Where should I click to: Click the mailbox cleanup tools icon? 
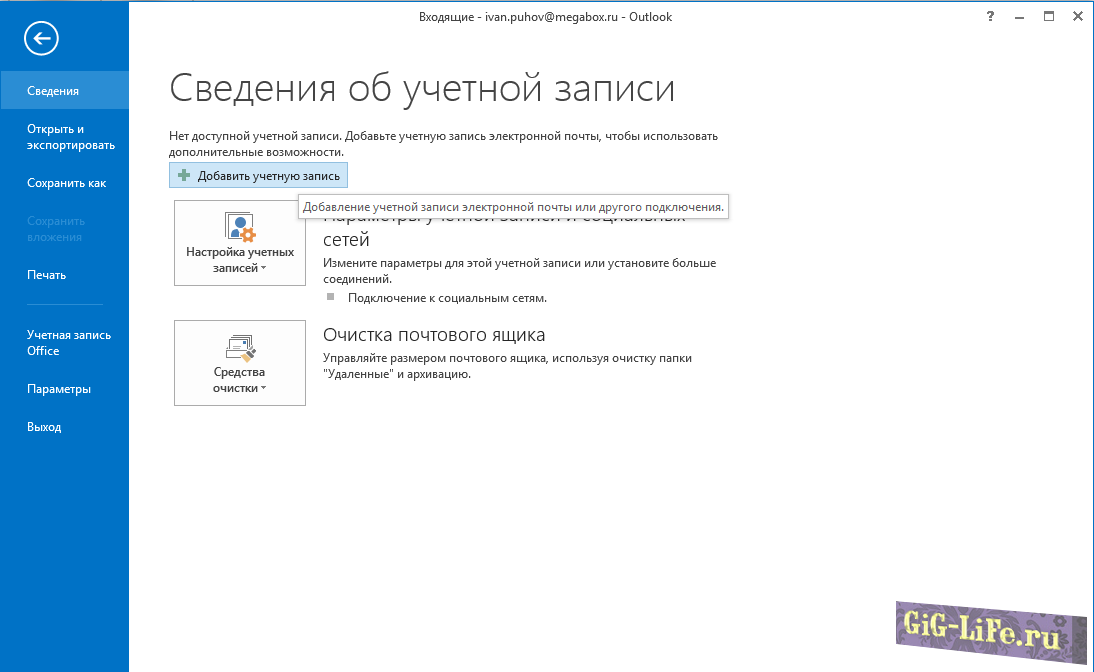click(240, 347)
